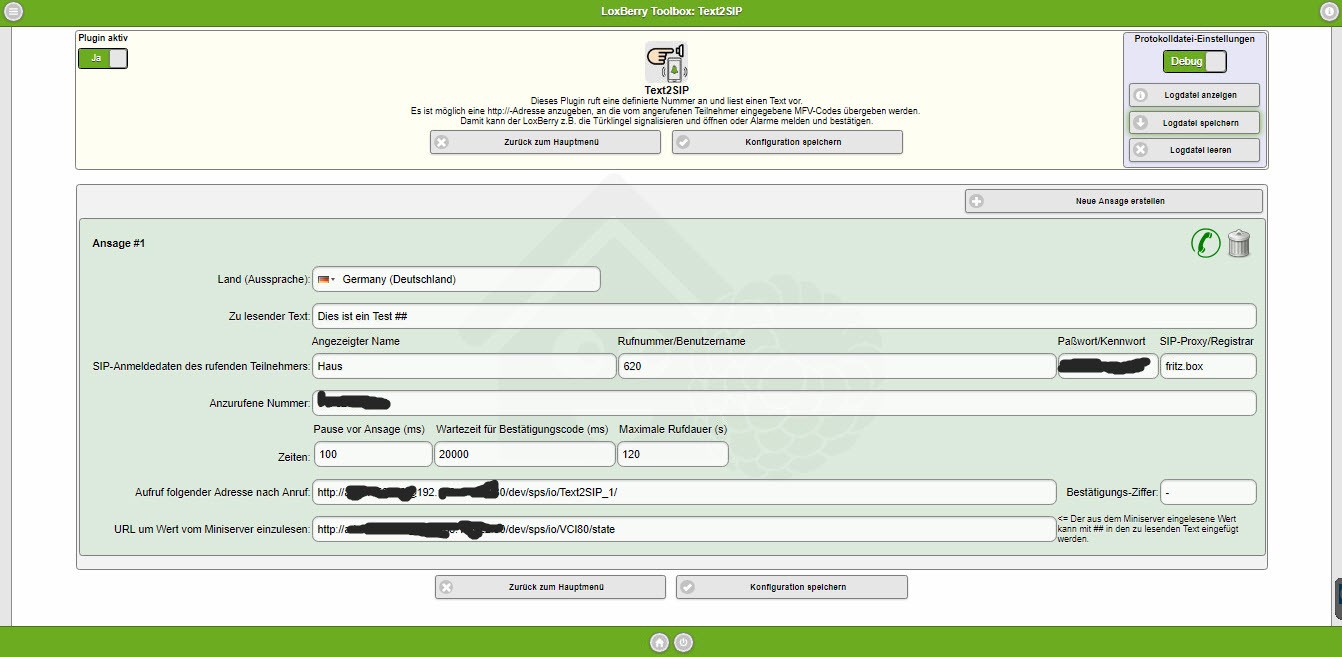The width and height of the screenshot is (1342, 657).
Task: Delete Ansage #1 with trash icon
Action: pos(1239,243)
